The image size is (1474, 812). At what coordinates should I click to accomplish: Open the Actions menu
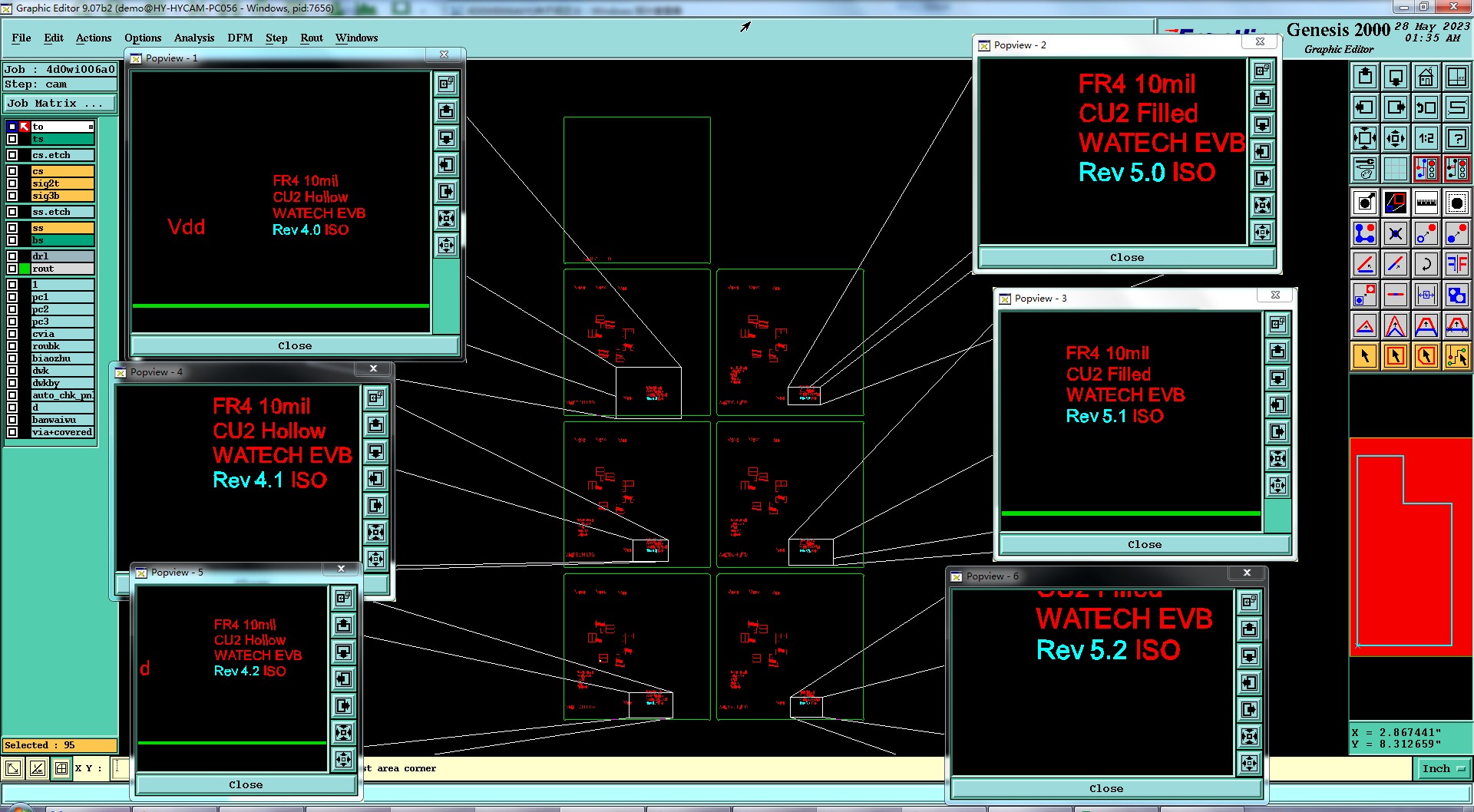94,38
